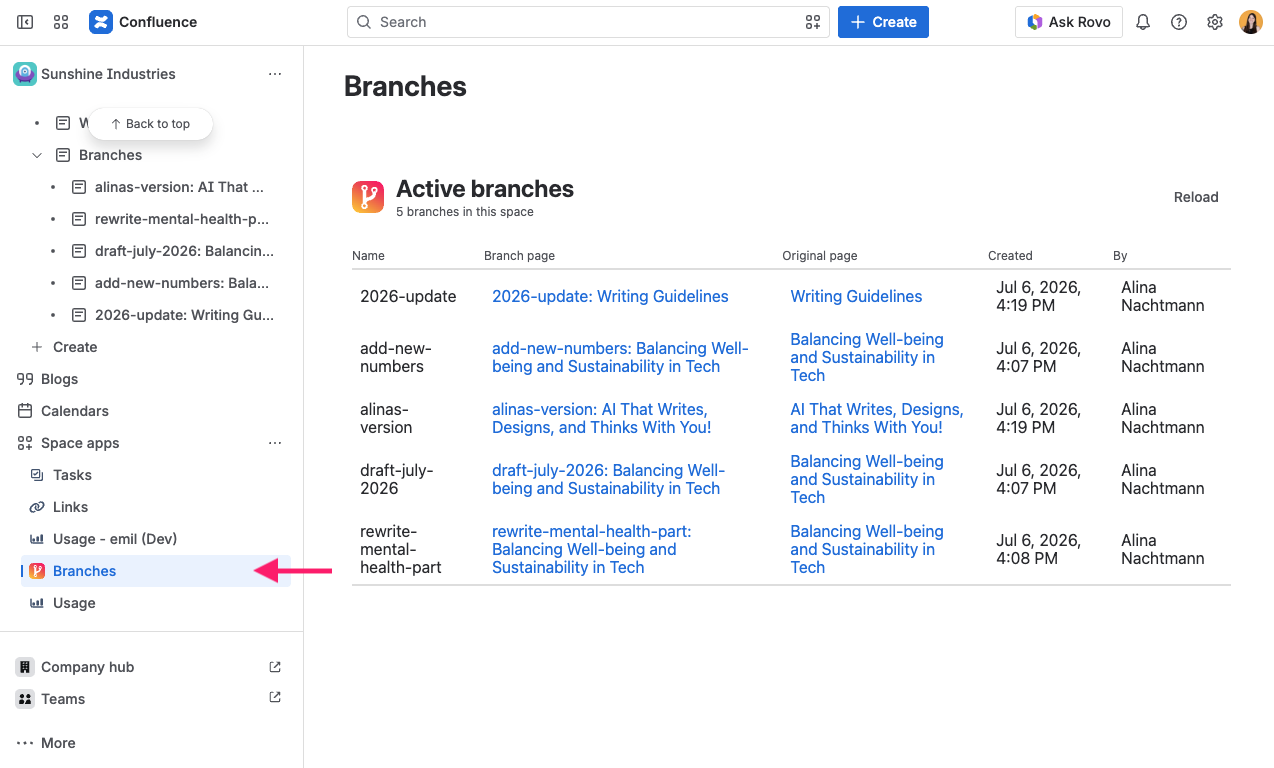Click the Back to top button
The image size is (1274, 768).
(x=150, y=124)
